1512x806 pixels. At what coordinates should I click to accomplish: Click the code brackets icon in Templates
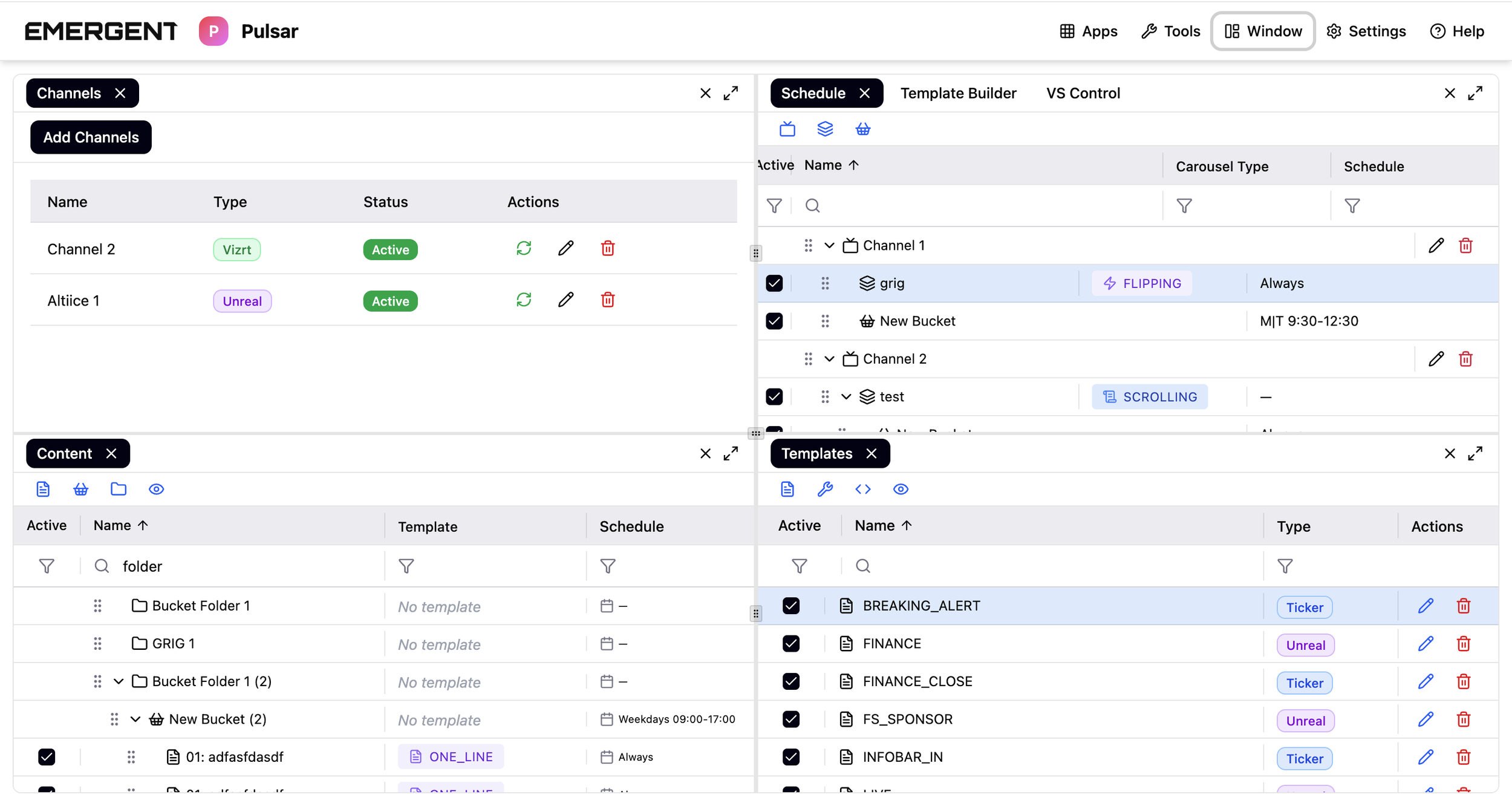click(x=862, y=489)
